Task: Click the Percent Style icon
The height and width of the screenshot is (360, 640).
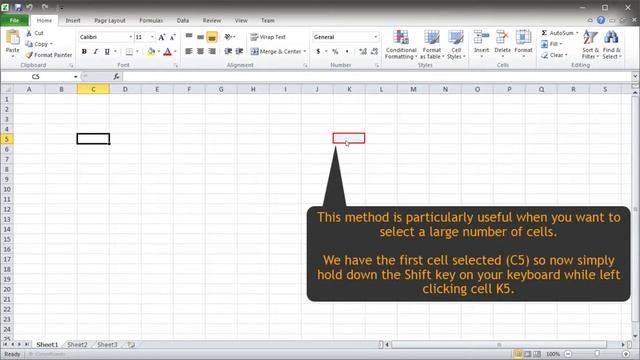Action: tap(335, 51)
